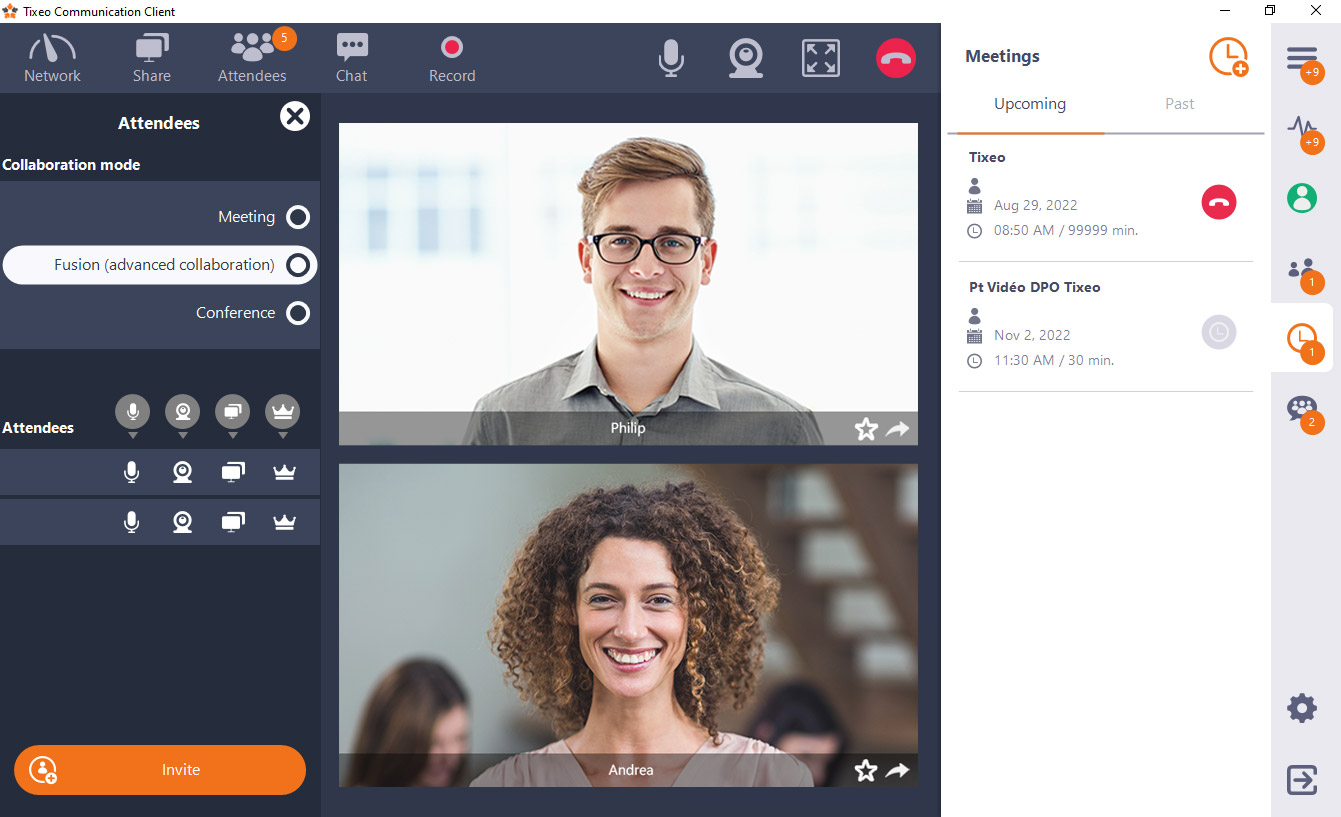The image size is (1341, 817).
Task: Open the all-attendees microphone dropdown
Action: pyautogui.click(x=132, y=415)
